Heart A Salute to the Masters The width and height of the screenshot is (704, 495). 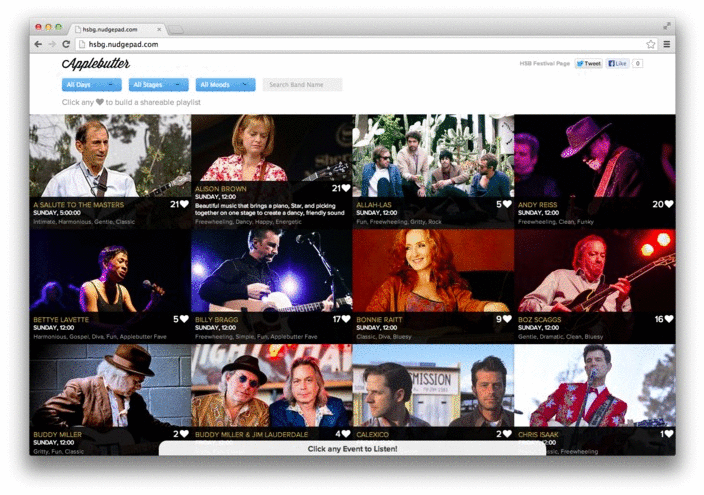tap(184, 204)
